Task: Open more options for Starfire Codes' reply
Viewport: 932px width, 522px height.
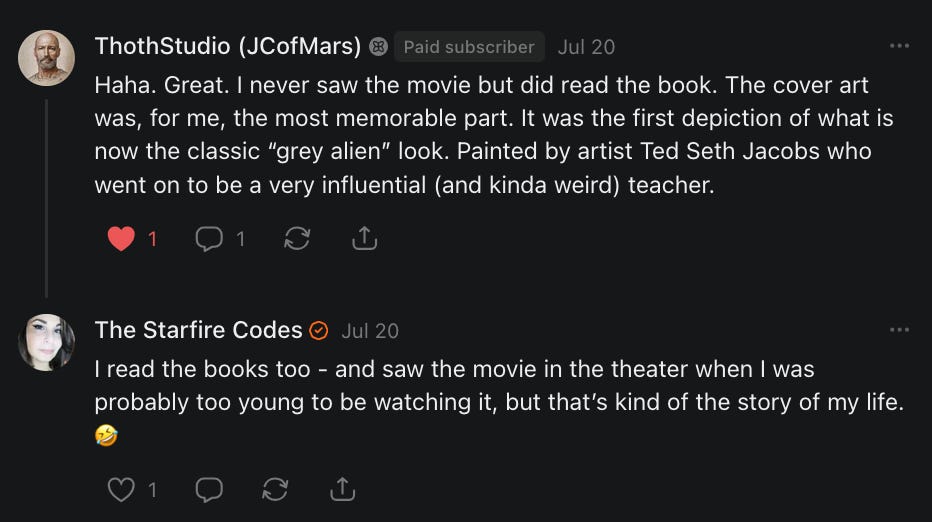Action: pyautogui.click(x=899, y=330)
